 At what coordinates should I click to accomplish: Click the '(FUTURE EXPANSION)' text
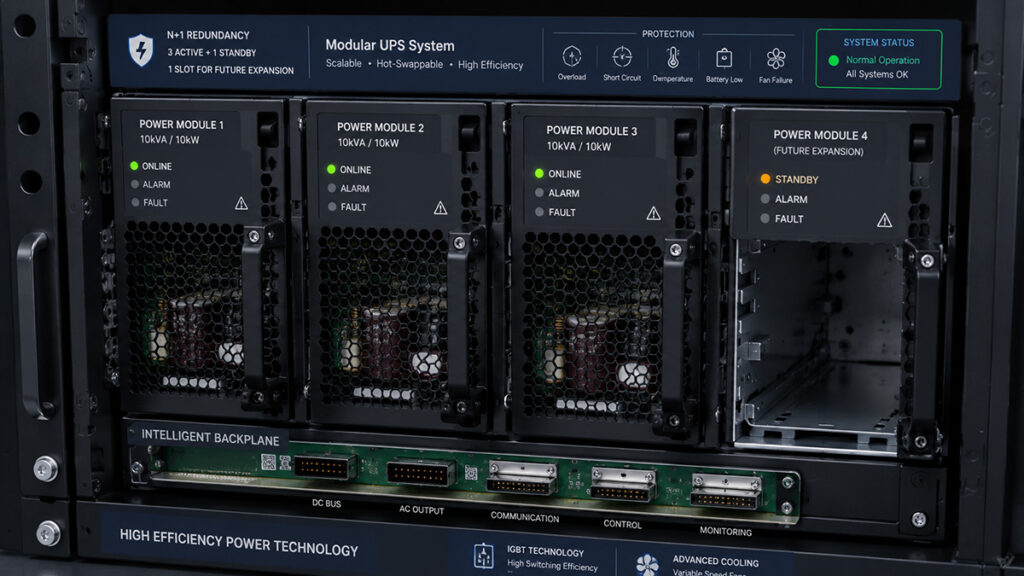[x=818, y=151]
